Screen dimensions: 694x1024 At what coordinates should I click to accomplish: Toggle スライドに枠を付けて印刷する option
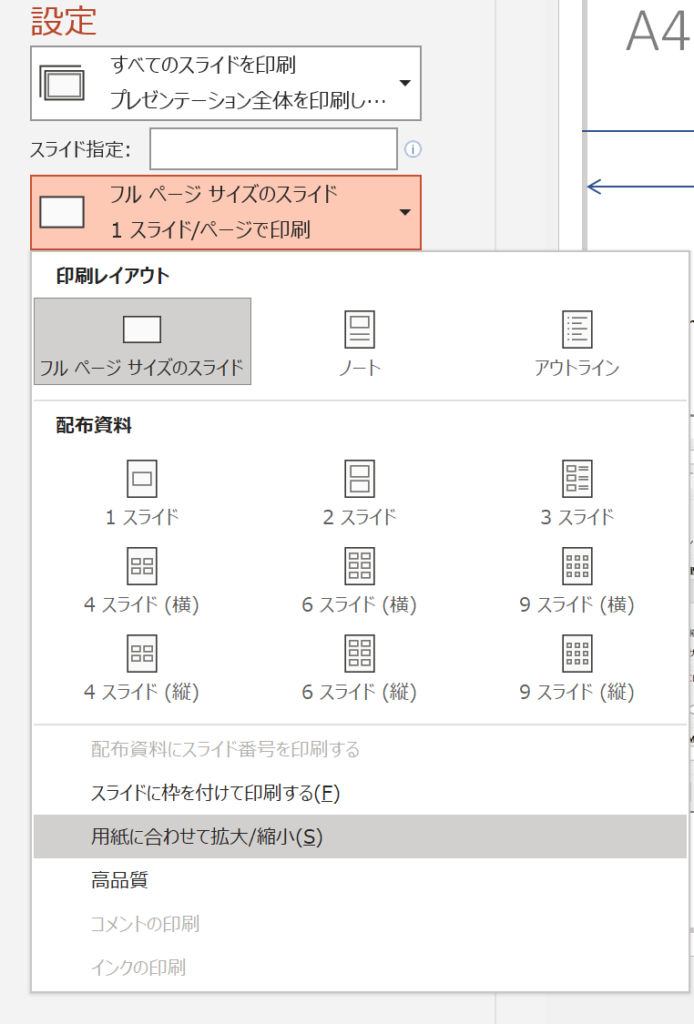click(215, 793)
